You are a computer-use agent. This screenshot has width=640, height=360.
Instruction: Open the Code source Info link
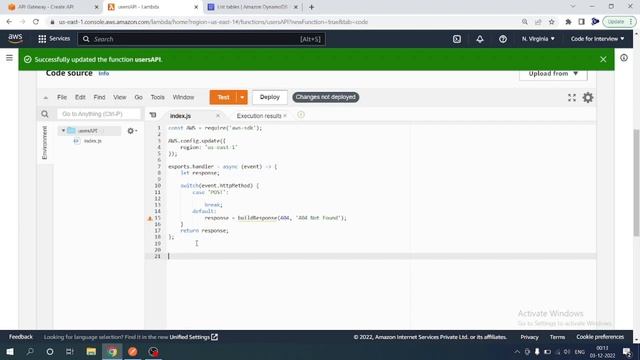(104, 73)
